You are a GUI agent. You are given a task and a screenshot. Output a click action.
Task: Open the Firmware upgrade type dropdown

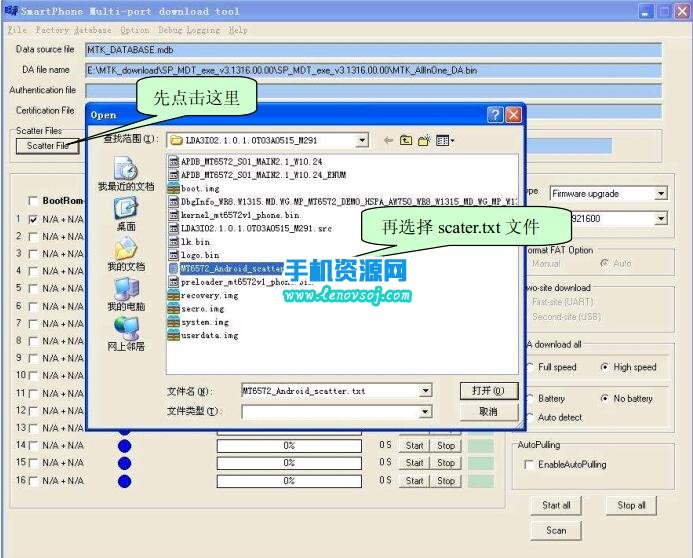(x=661, y=194)
